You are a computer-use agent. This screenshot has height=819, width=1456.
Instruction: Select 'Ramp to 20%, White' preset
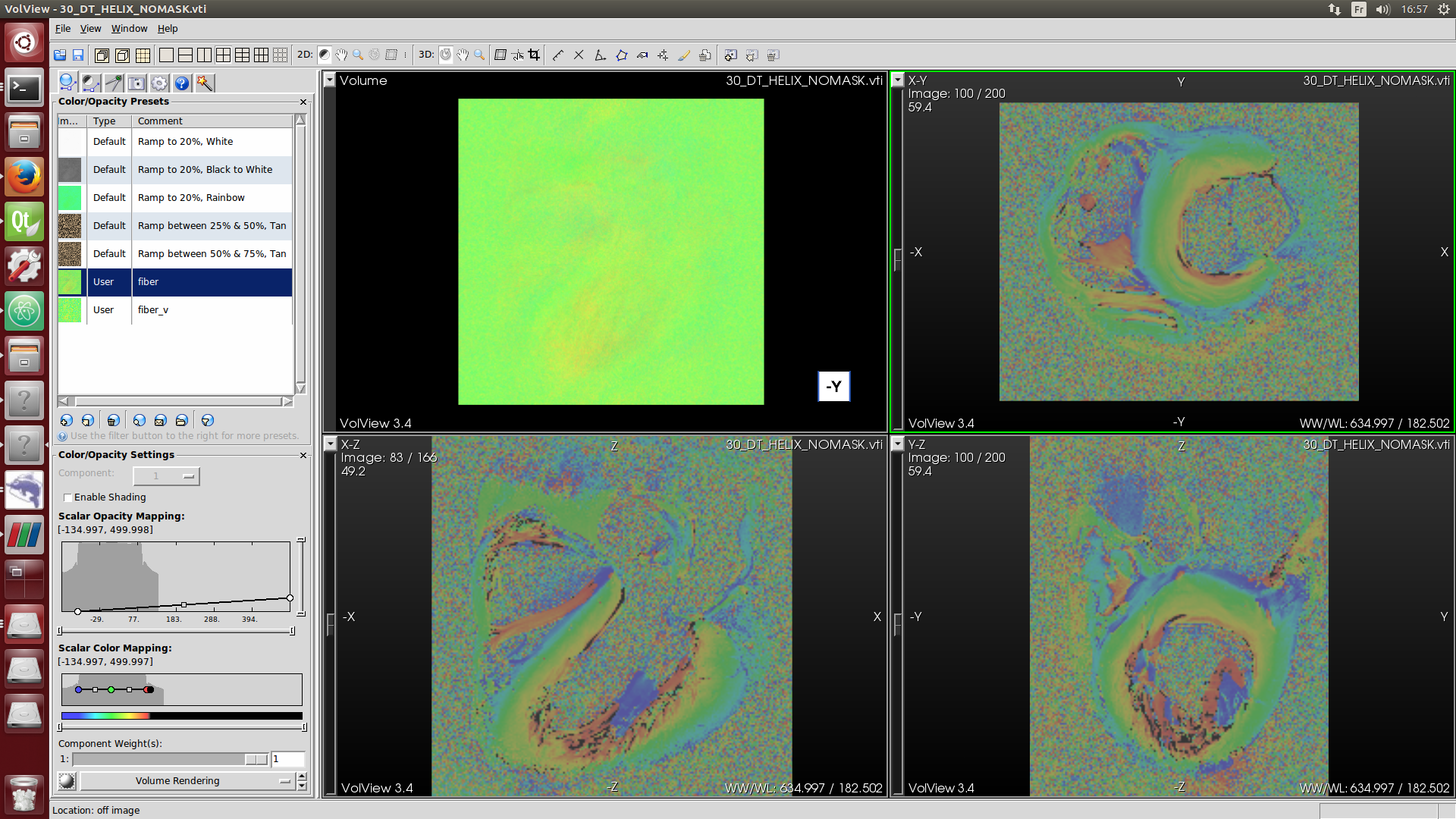coord(175,142)
